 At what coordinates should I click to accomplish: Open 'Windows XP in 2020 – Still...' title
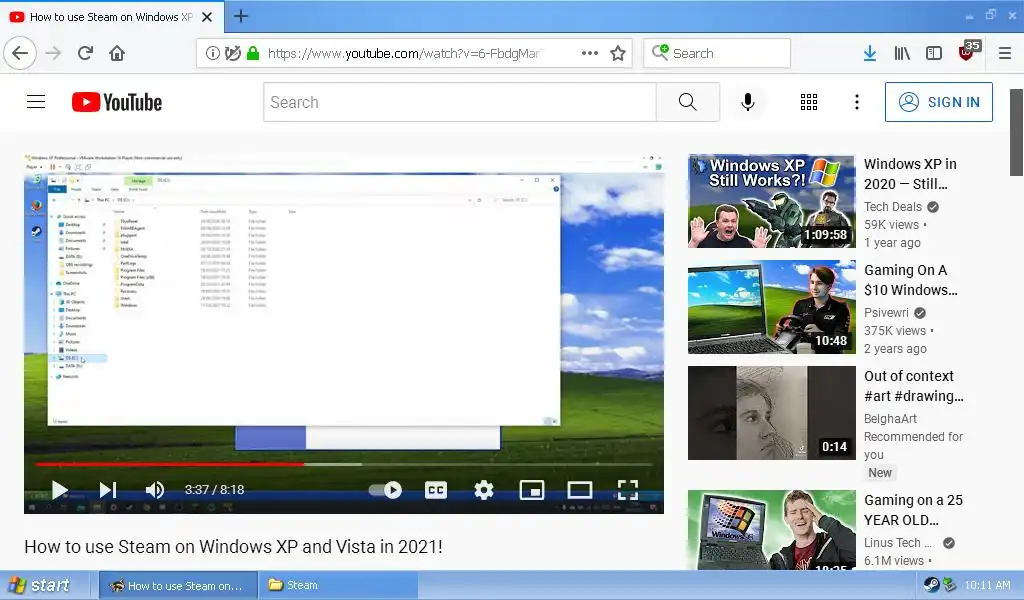click(910, 174)
